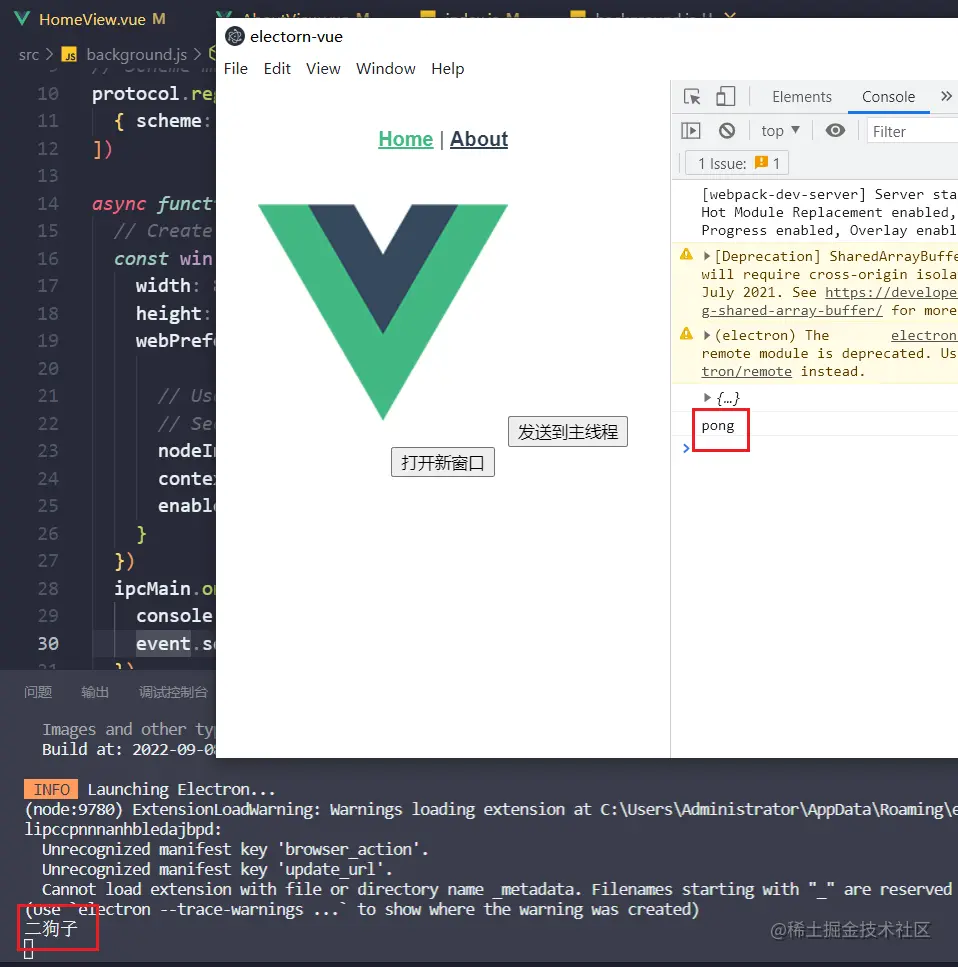Click src in the editor breadcrumb
The image size is (958, 967).
(28, 55)
